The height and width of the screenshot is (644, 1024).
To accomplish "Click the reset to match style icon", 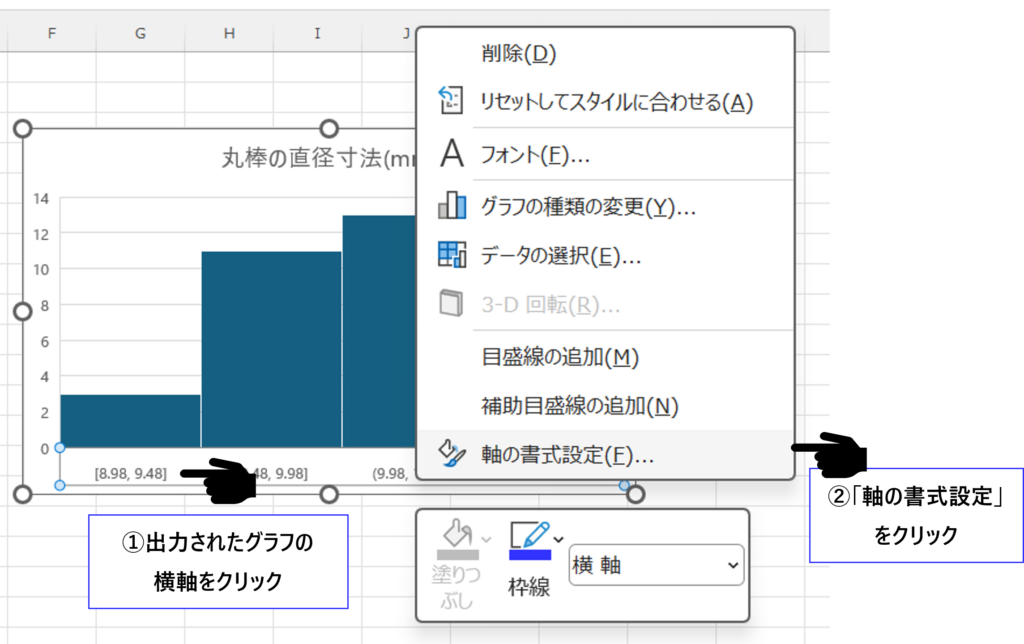I will coord(452,100).
